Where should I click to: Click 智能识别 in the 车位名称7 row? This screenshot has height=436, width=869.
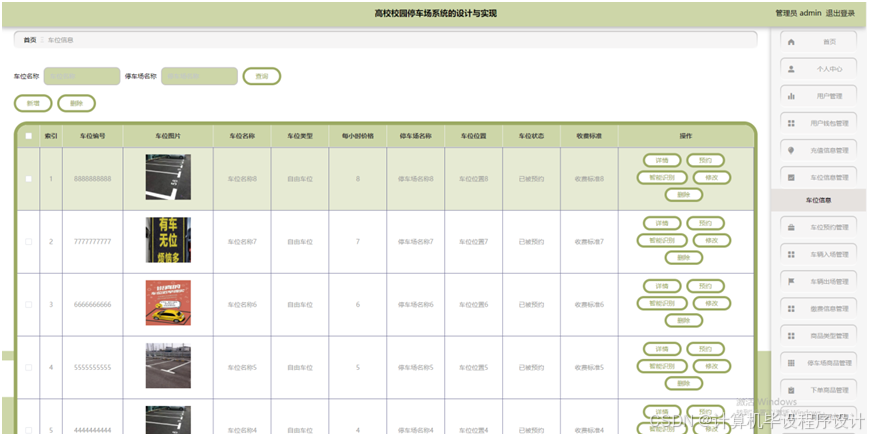pyautogui.click(x=662, y=240)
